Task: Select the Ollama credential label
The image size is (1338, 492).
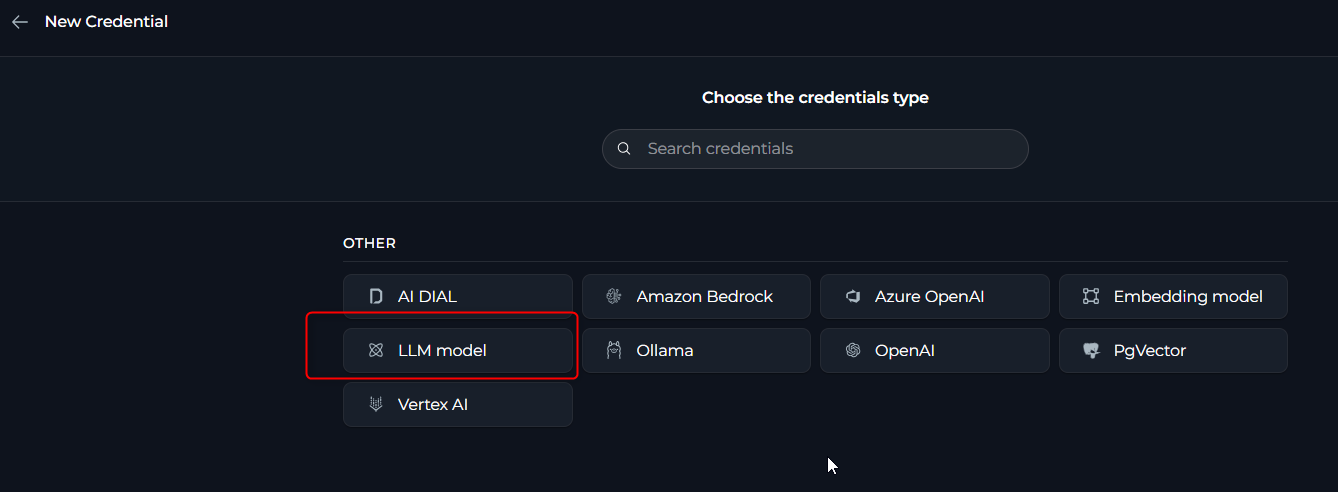Action: click(x=665, y=351)
